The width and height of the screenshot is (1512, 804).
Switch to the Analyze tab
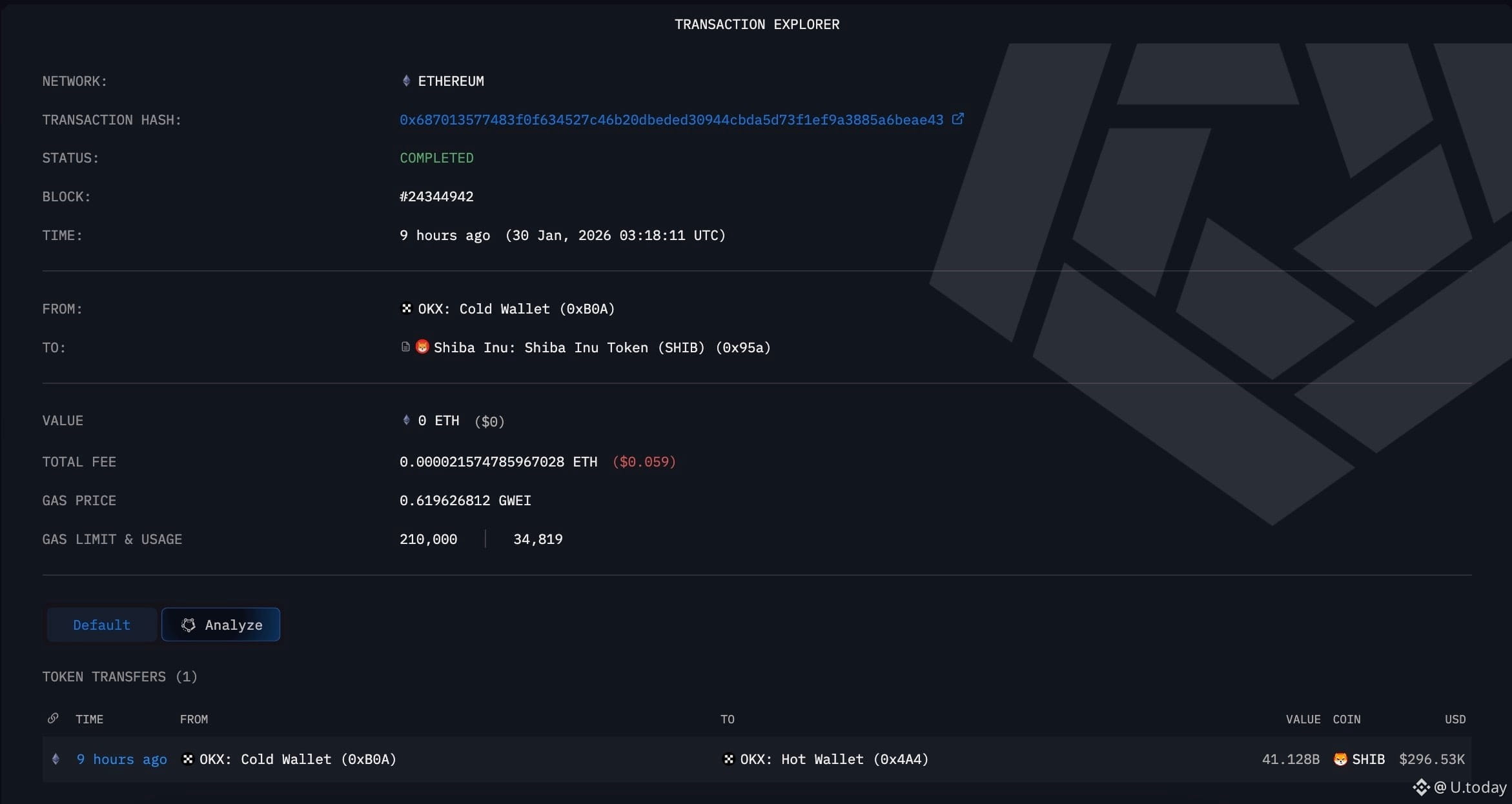coord(221,625)
